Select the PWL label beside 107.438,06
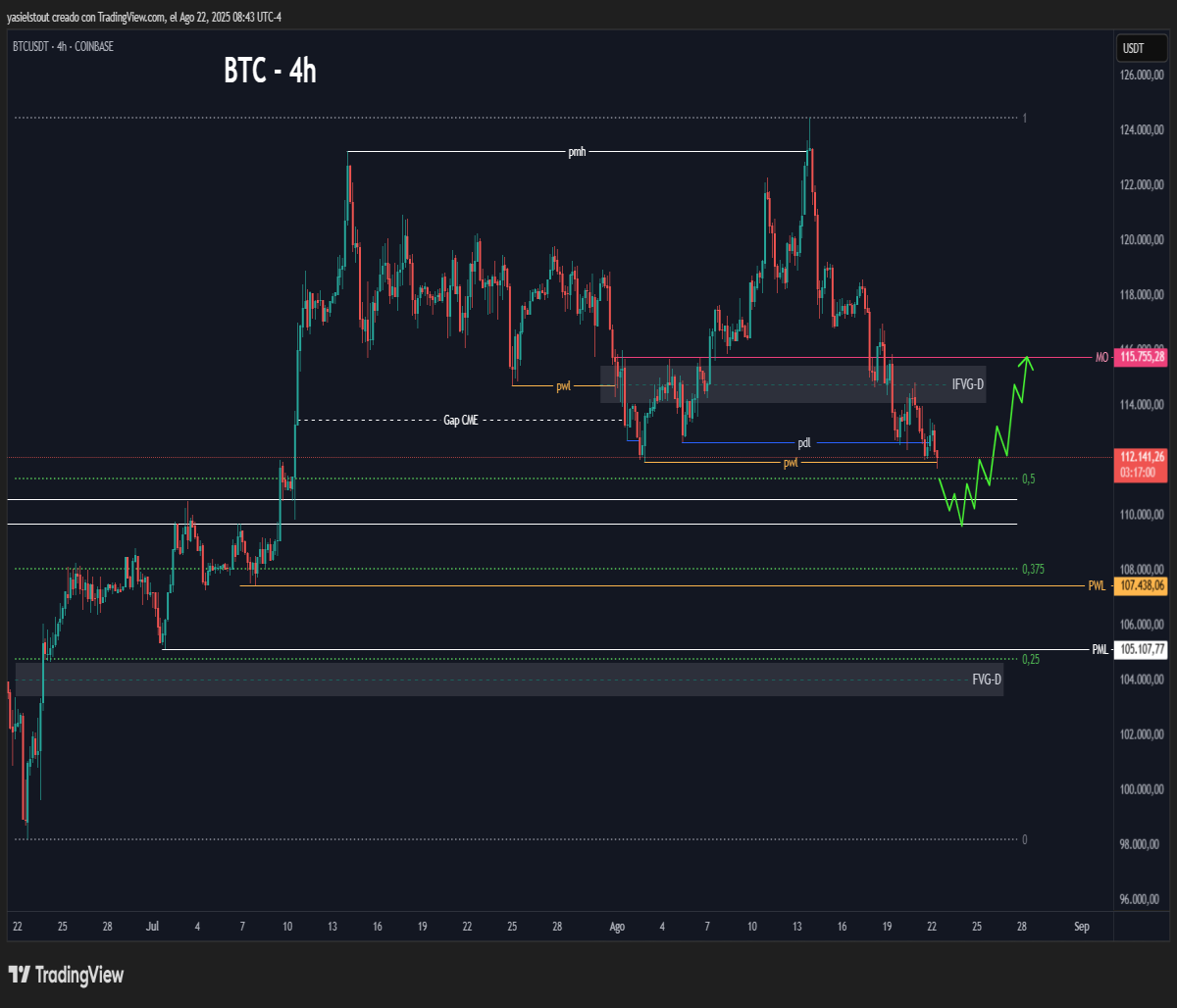The height and width of the screenshot is (1008, 1177). point(1097,585)
